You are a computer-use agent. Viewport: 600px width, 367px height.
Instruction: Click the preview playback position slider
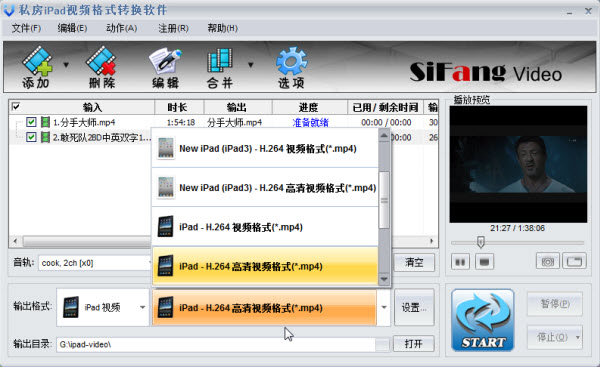(x=517, y=243)
